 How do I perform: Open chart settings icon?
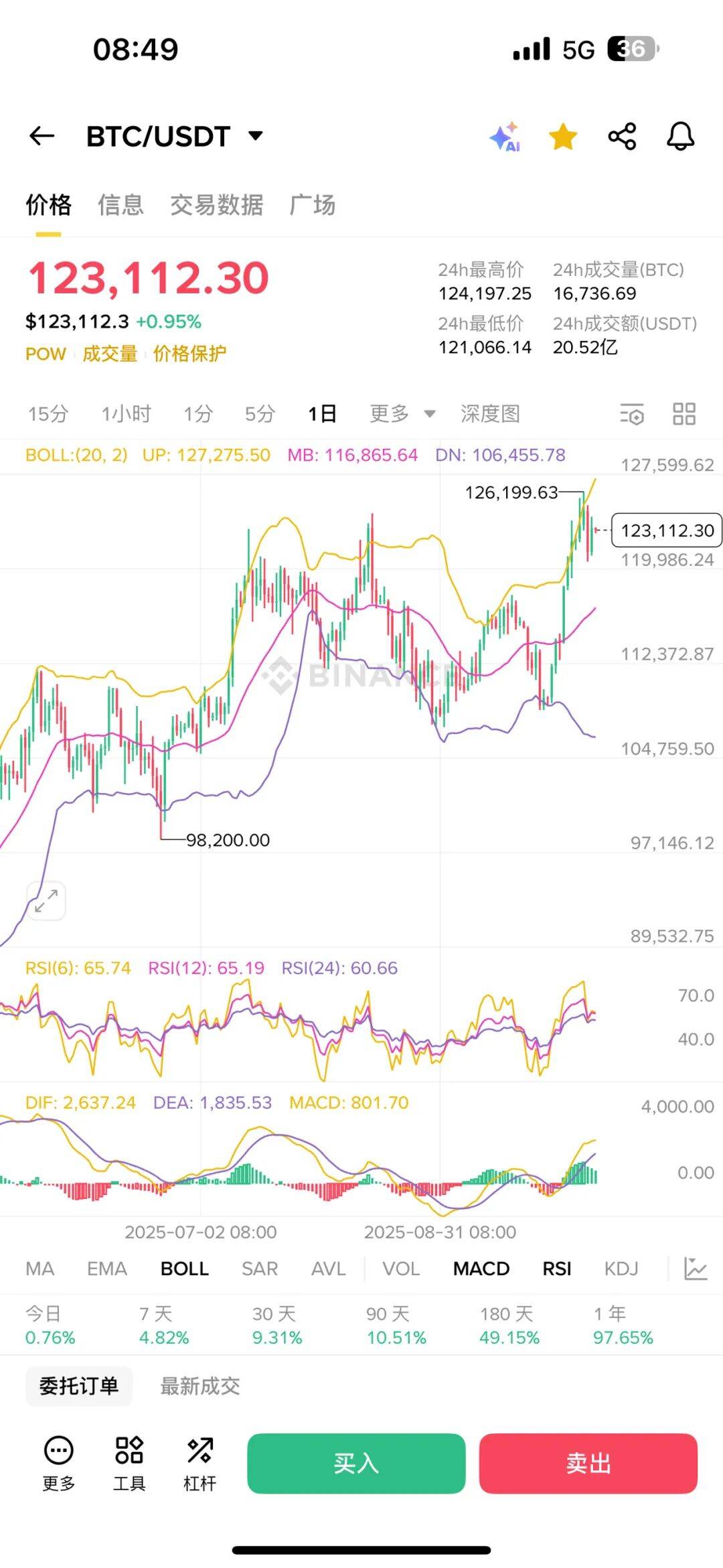(x=632, y=415)
